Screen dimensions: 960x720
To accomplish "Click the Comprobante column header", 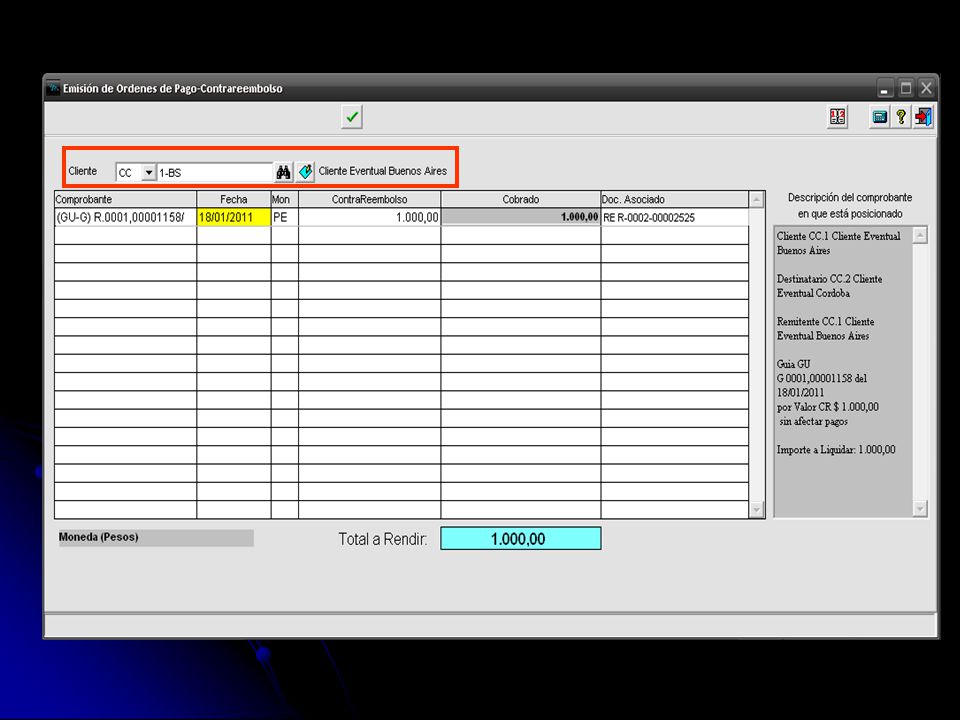I will point(126,200).
